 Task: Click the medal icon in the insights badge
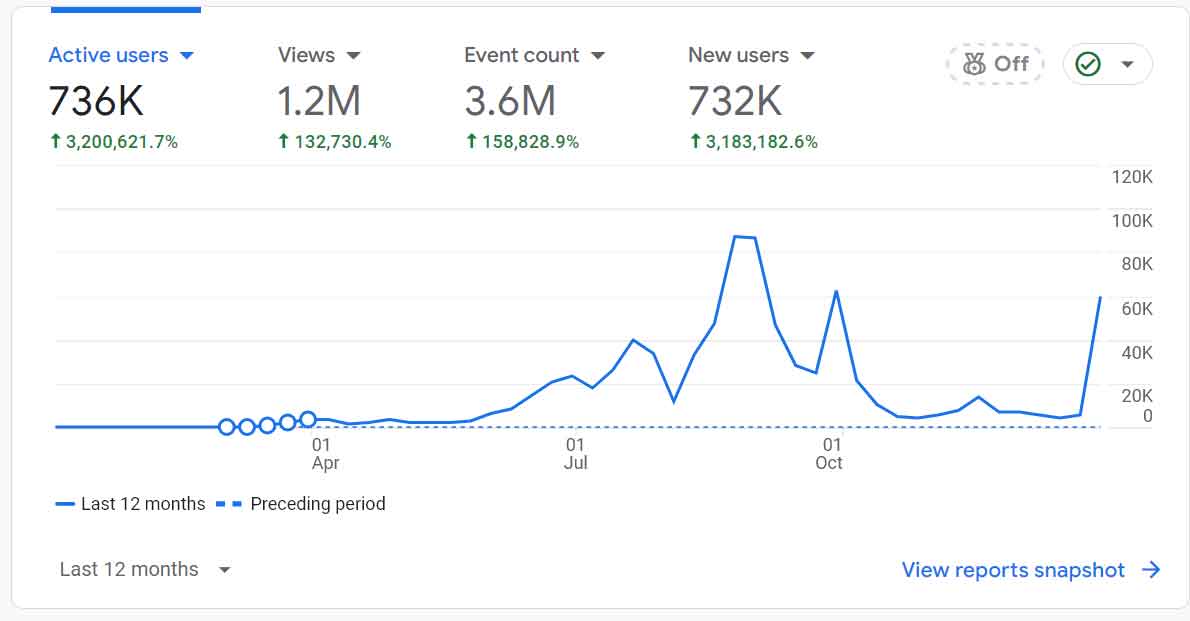point(974,64)
